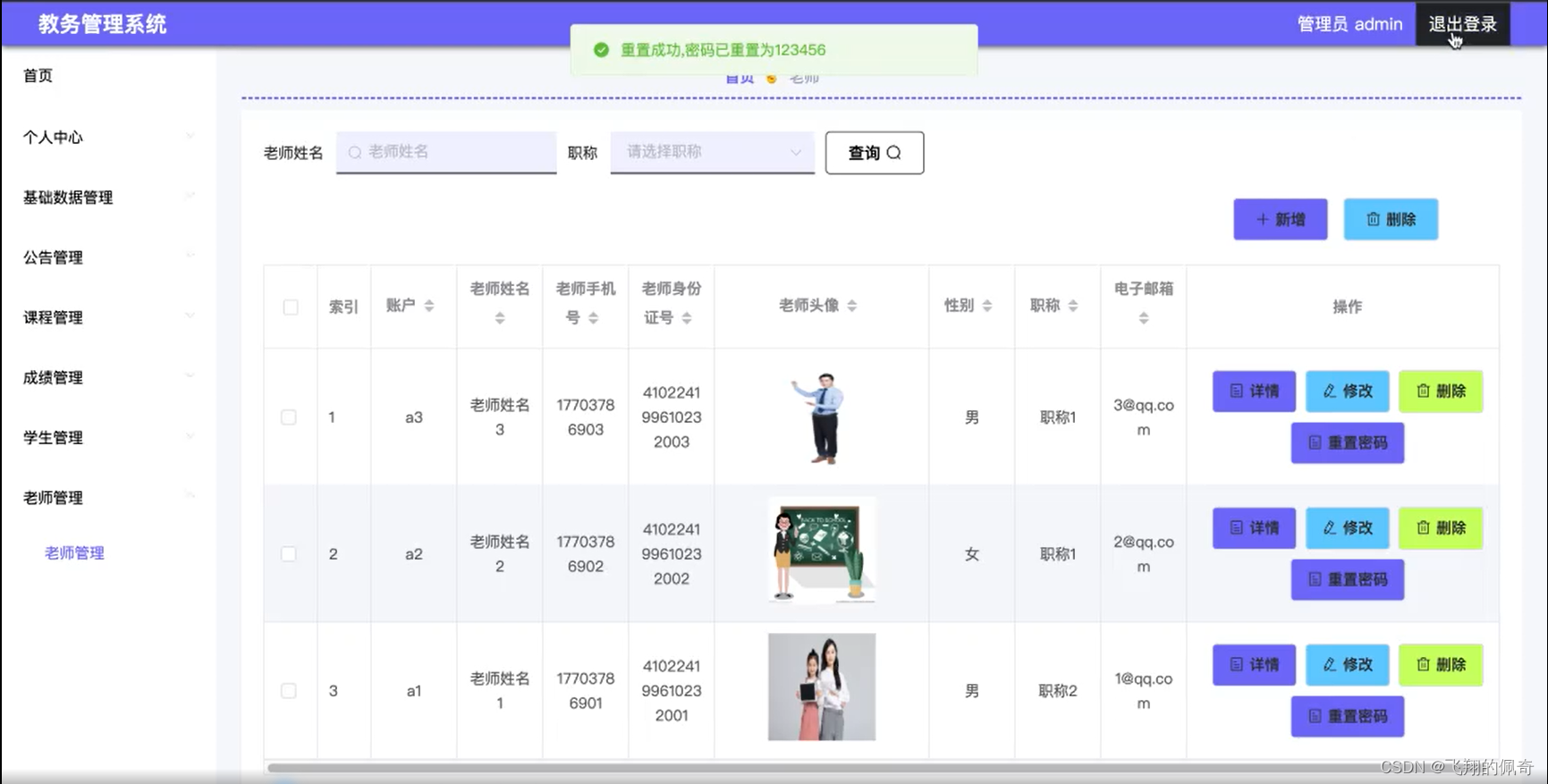Expand 成绩管理 sidebar menu
Image resolution: width=1548 pixels, height=784 pixels.
coord(107,377)
